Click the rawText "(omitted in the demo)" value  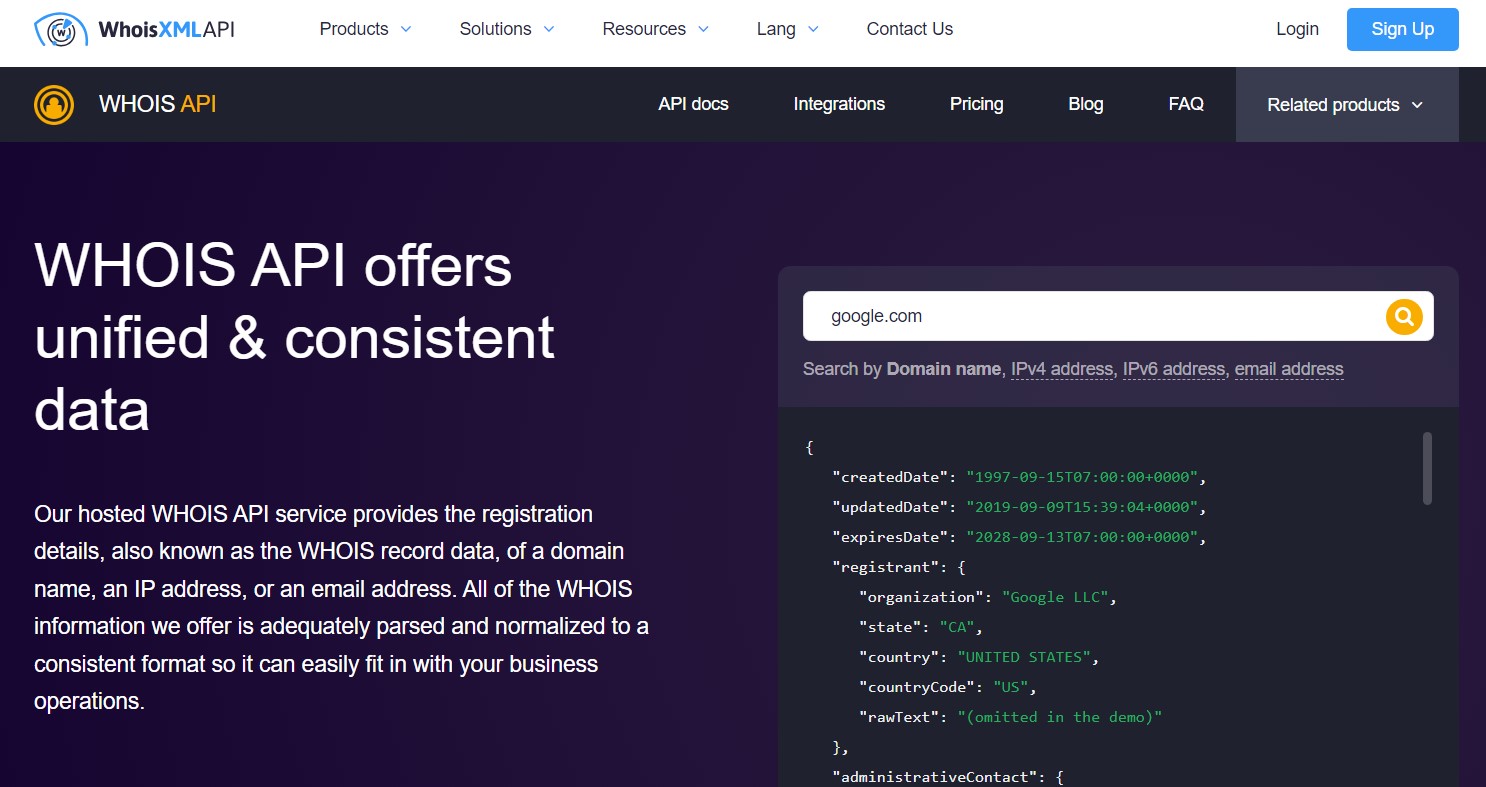click(x=1060, y=717)
